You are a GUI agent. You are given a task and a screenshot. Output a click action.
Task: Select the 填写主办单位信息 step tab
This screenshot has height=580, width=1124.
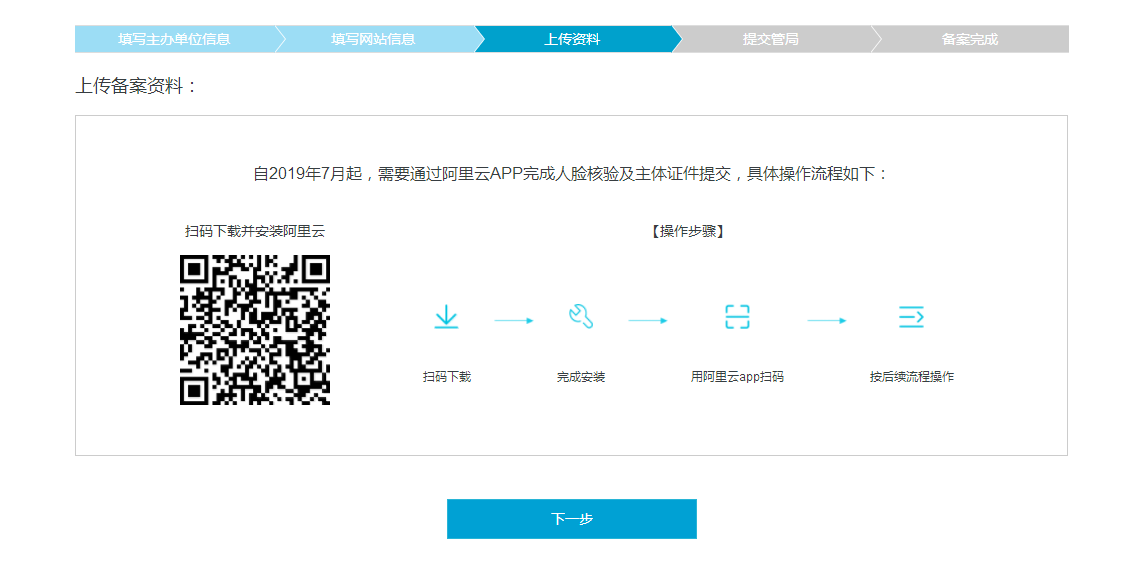(174, 39)
